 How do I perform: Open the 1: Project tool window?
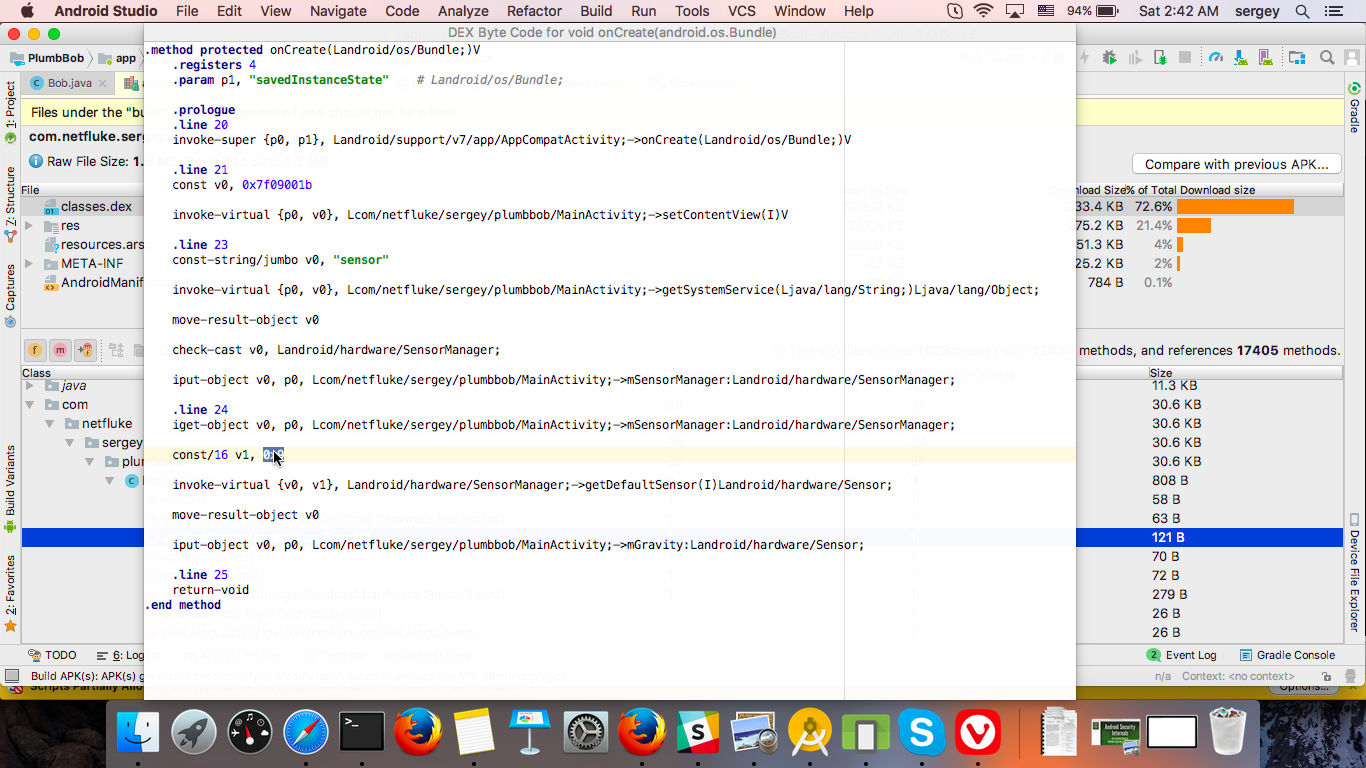tap(10, 113)
